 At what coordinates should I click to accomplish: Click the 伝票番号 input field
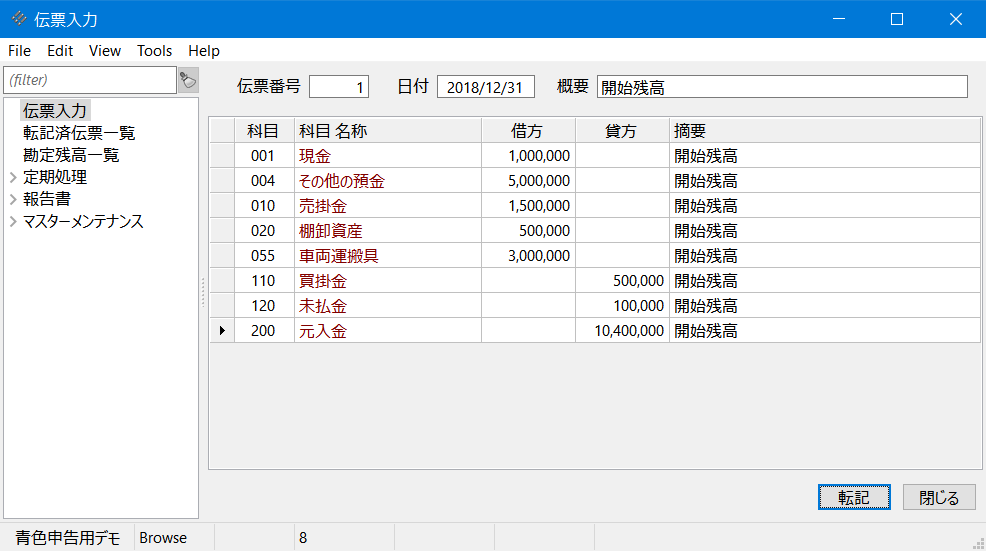point(339,87)
